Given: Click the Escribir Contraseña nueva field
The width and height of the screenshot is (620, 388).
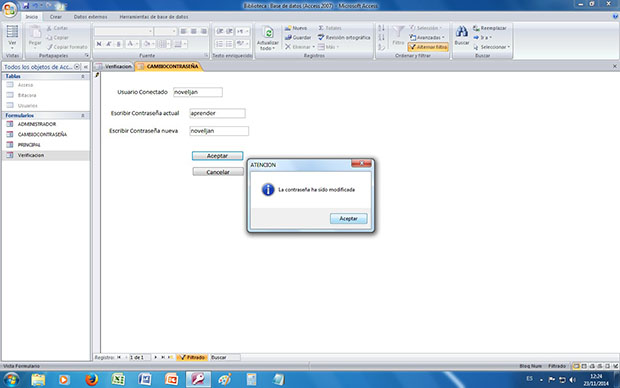Looking at the screenshot, I should (219, 131).
